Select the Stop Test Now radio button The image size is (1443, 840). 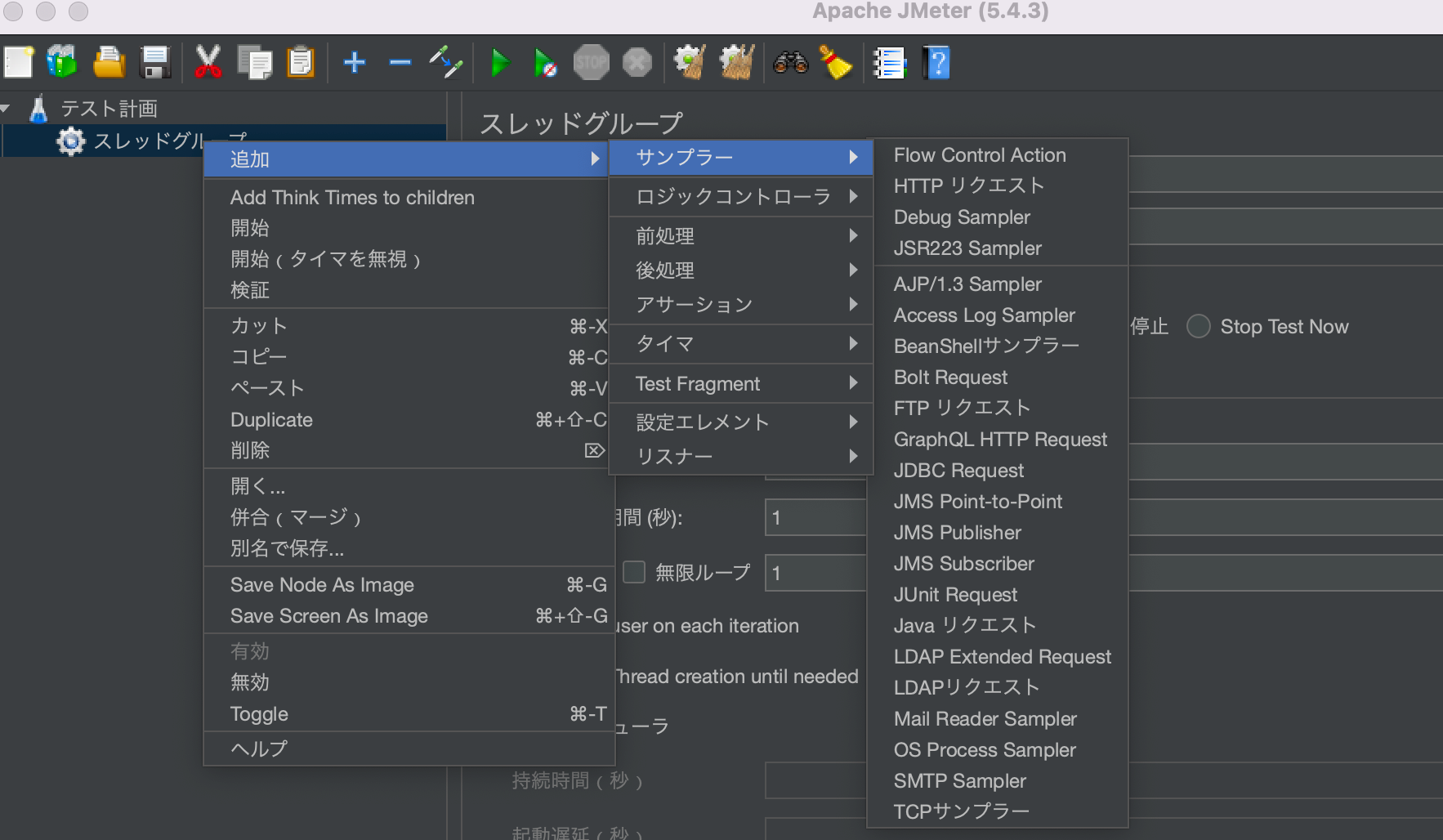[1199, 327]
